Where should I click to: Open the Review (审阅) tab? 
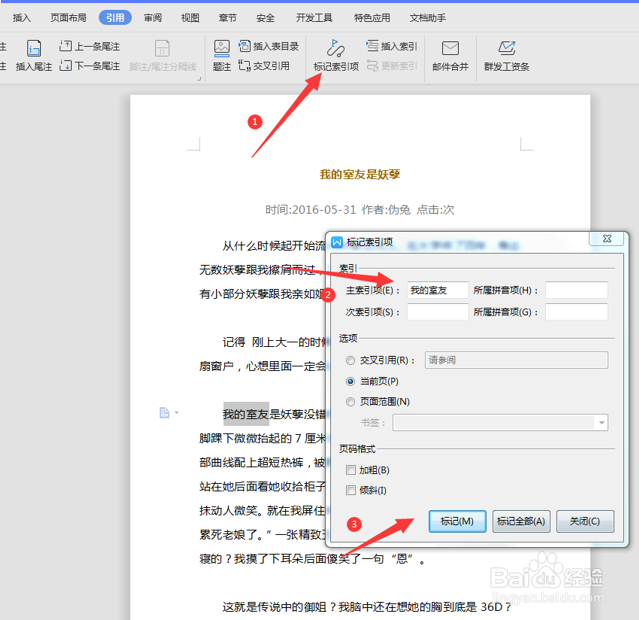coord(153,18)
